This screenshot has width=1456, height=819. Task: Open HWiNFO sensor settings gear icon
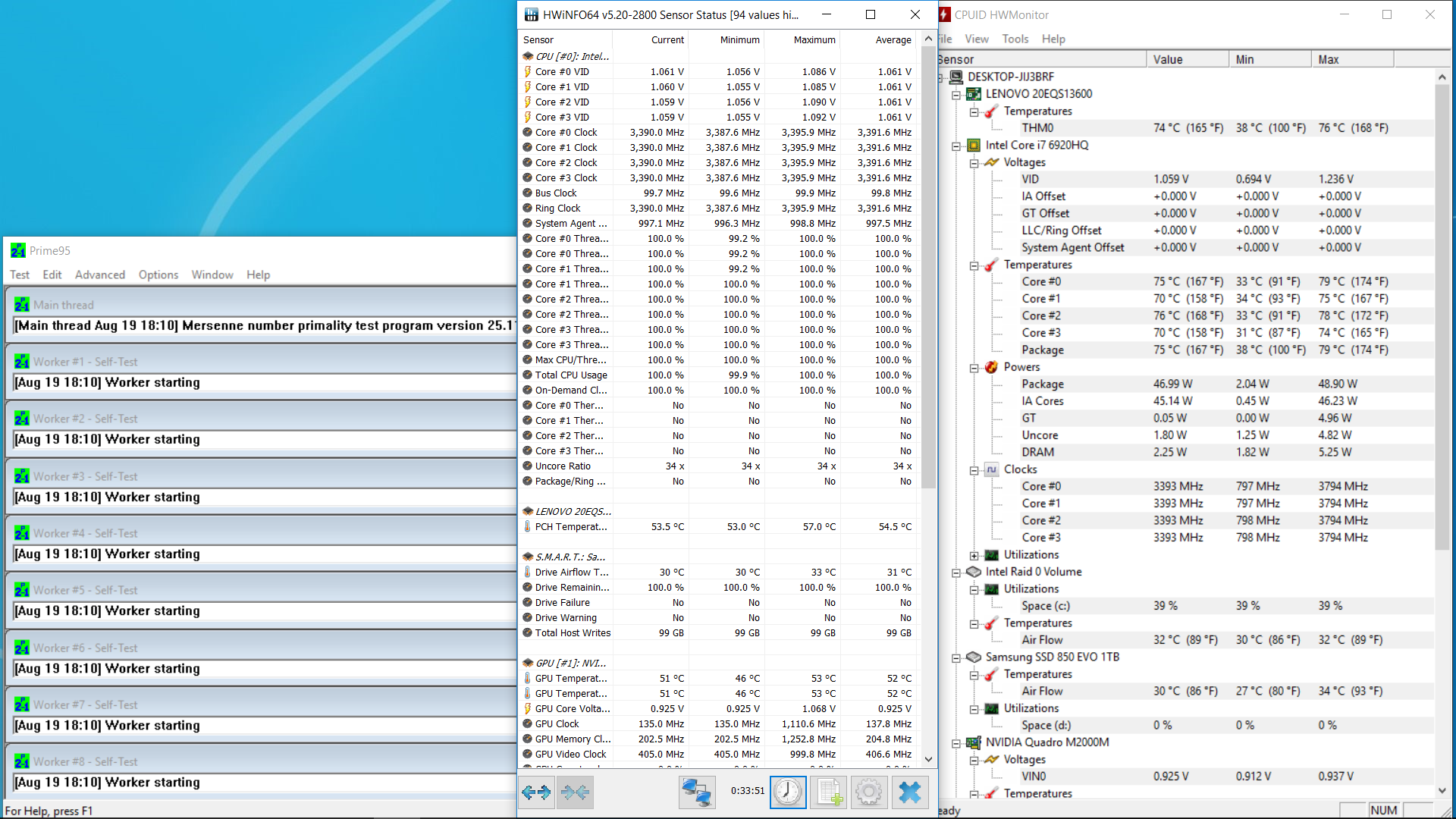coord(868,792)
